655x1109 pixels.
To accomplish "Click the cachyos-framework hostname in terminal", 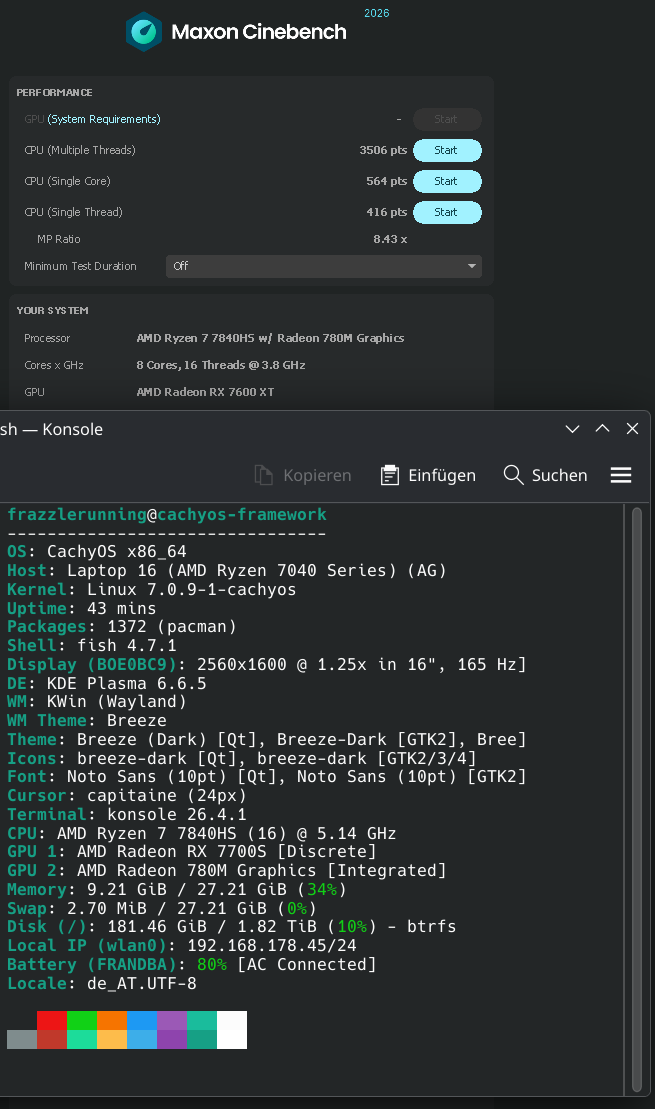I will (242, 515).
